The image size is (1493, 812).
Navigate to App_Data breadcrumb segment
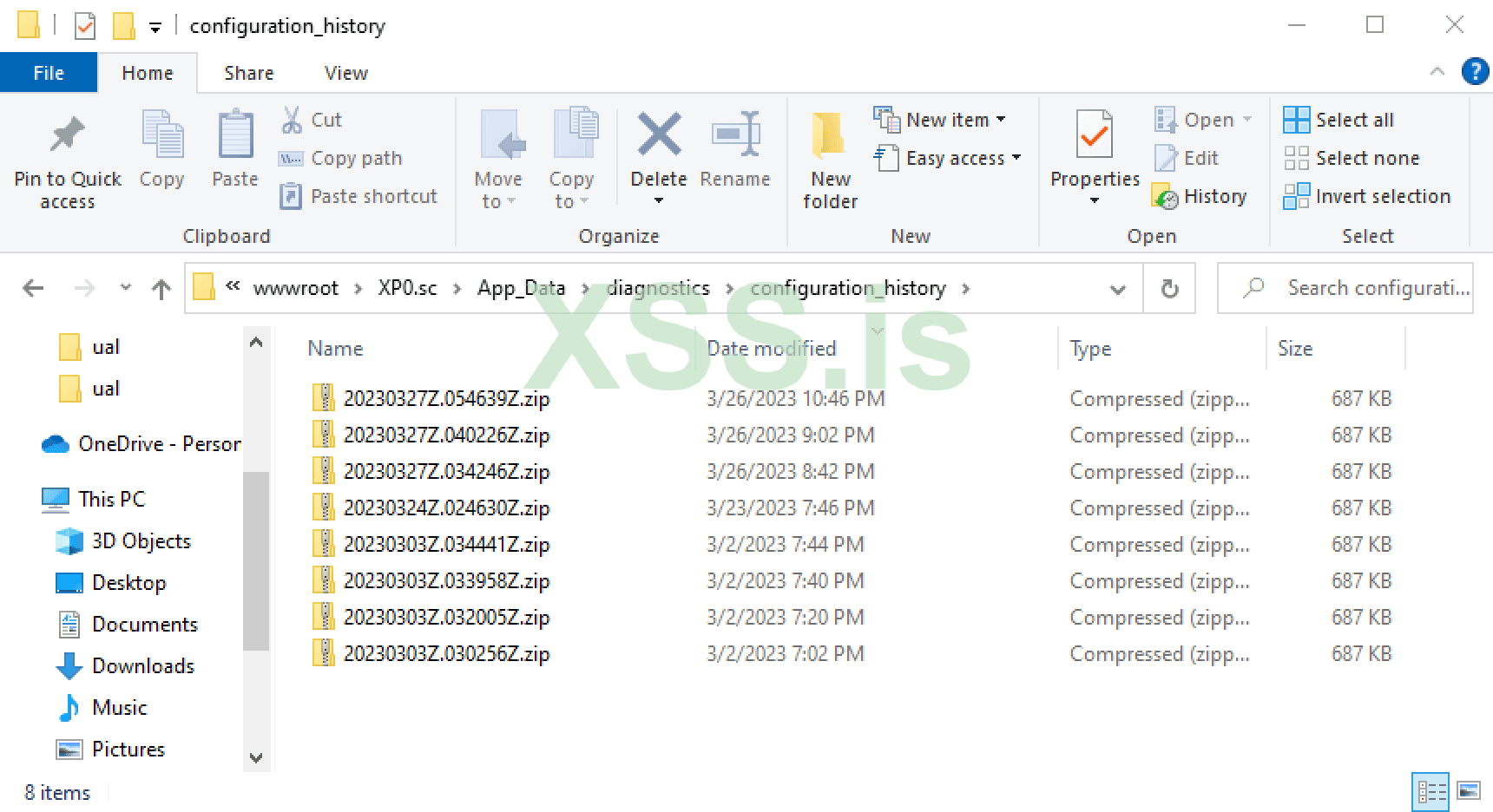[x=521, y=288]
